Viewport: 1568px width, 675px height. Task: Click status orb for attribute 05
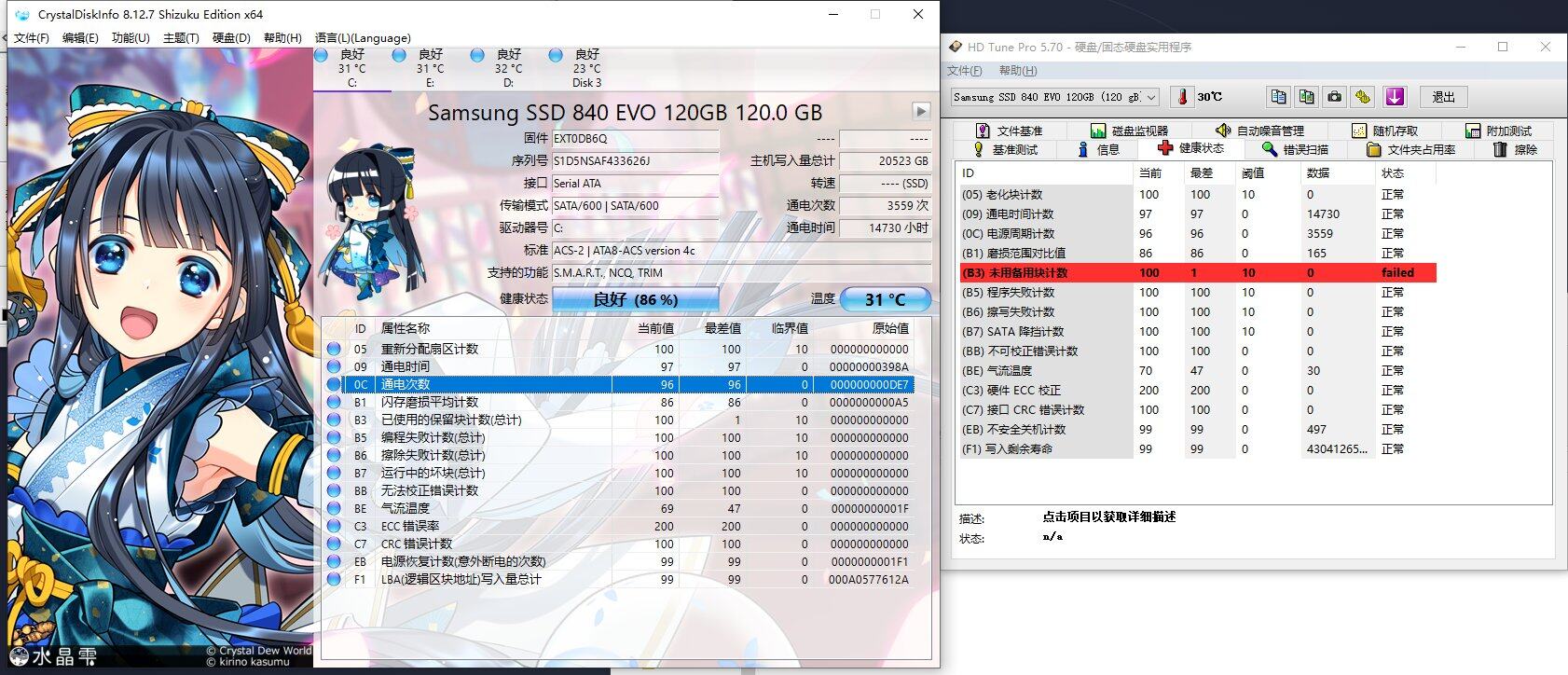[x=334, y=349]
